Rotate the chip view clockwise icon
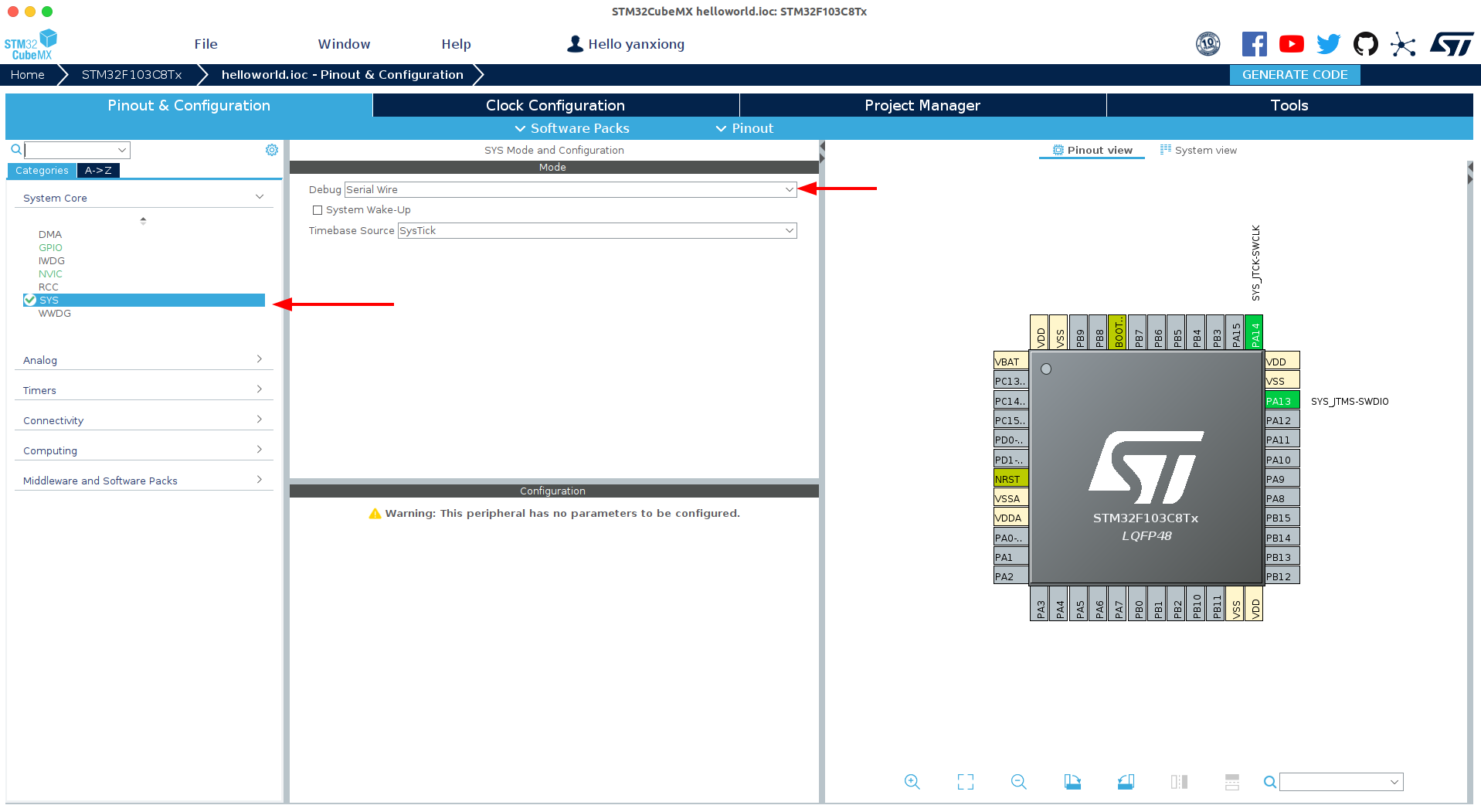Viewport: 1481px width, 812px height. 1072,782
